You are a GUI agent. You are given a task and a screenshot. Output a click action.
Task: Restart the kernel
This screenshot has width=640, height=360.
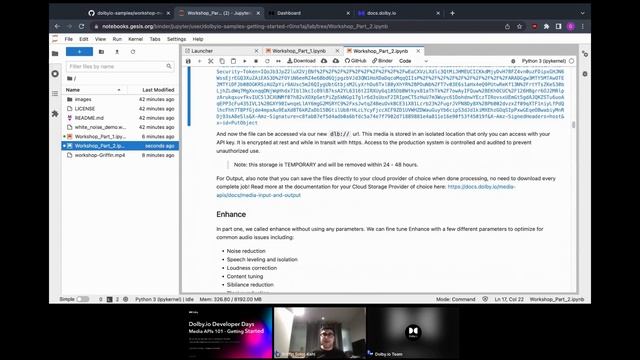(x=267, y=61)
